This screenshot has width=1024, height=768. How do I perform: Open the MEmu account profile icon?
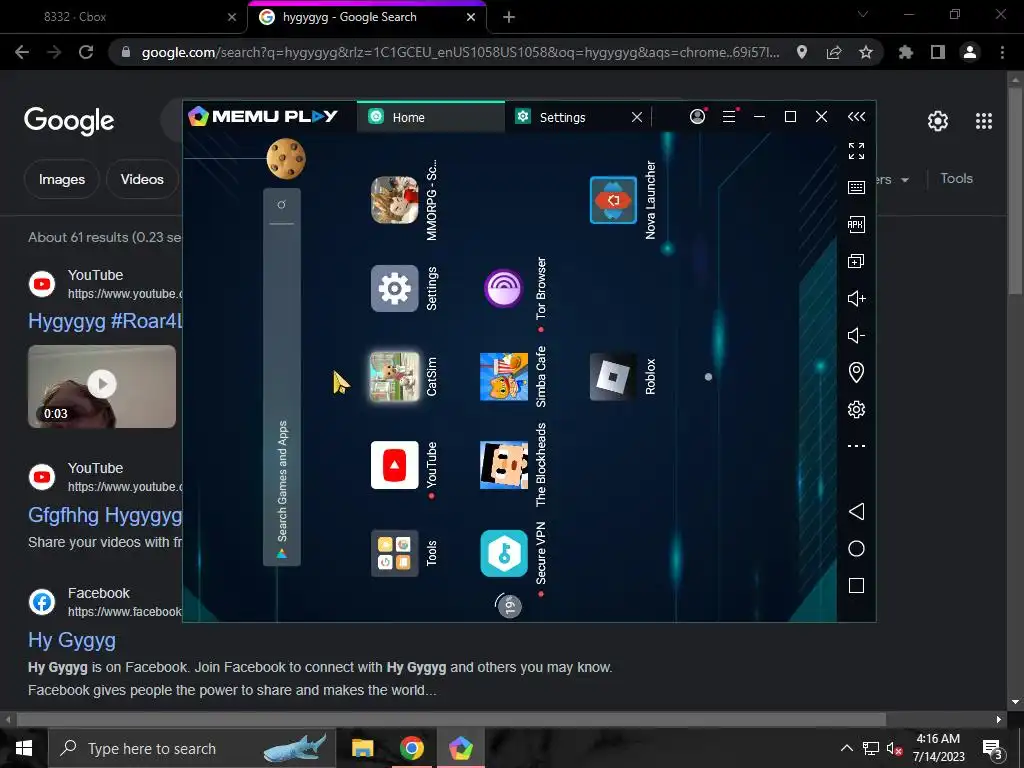click(x=697, y=116)
